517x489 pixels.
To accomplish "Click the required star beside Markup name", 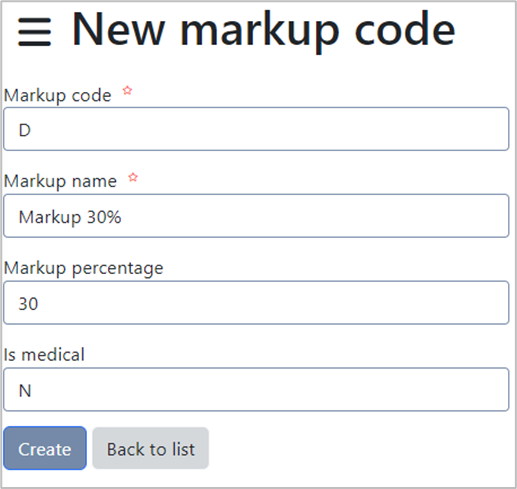I will pyautogui.click(x=133, y=177).
